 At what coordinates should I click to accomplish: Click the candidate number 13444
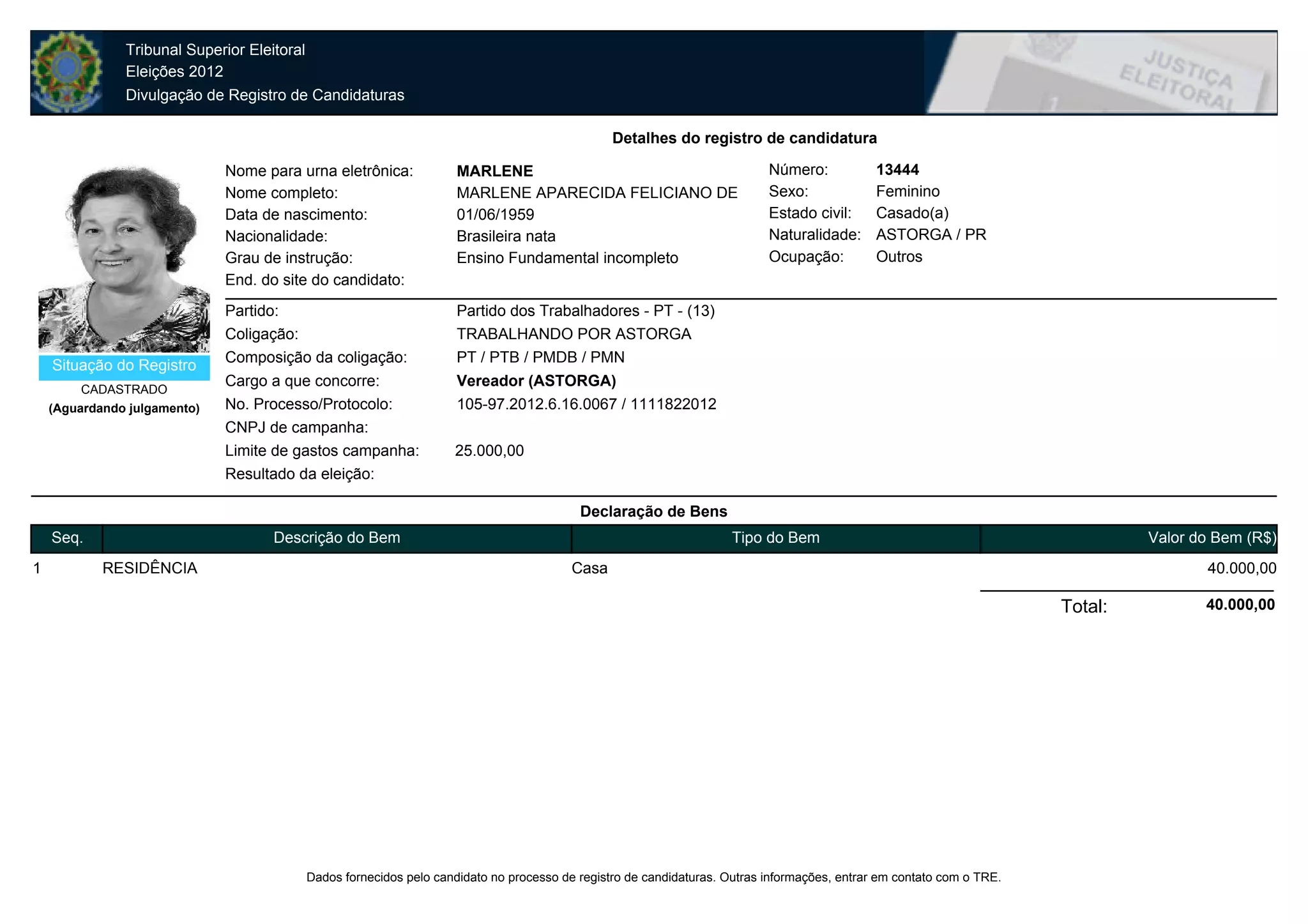coord(897,170)
